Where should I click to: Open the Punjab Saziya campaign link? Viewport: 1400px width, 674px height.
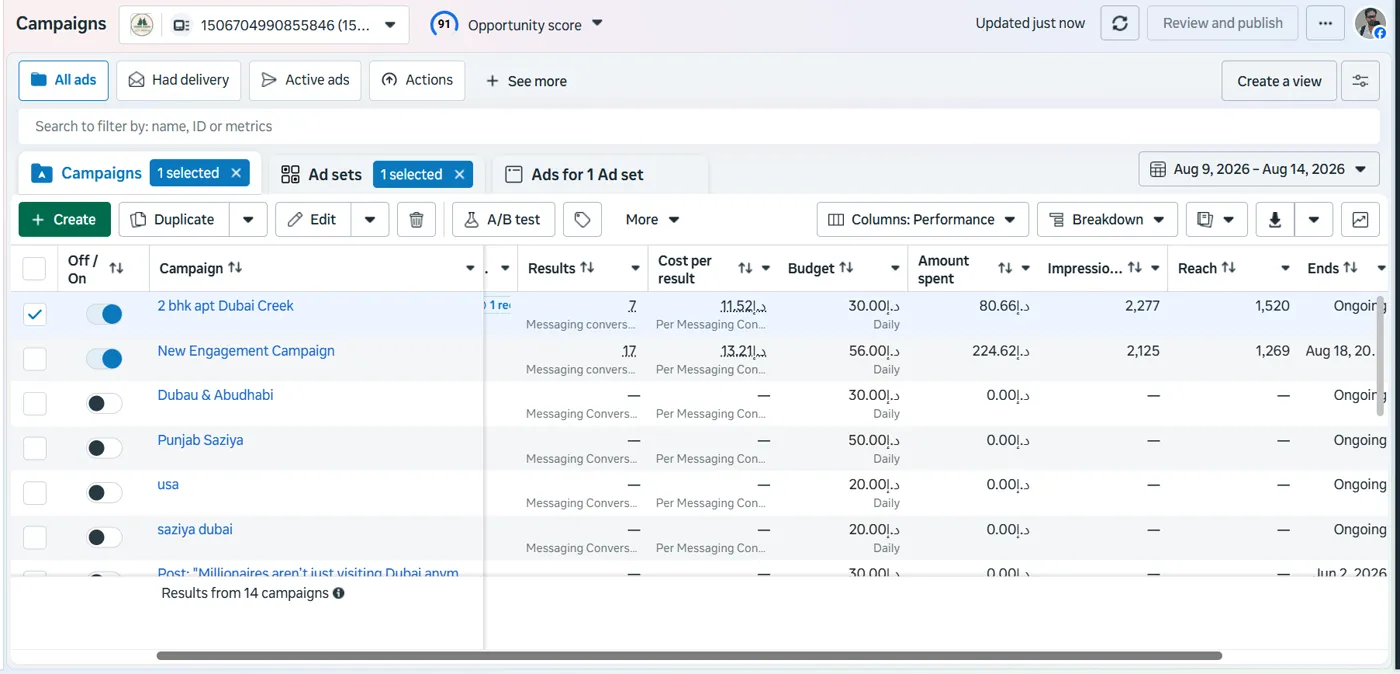pos(200,440)
